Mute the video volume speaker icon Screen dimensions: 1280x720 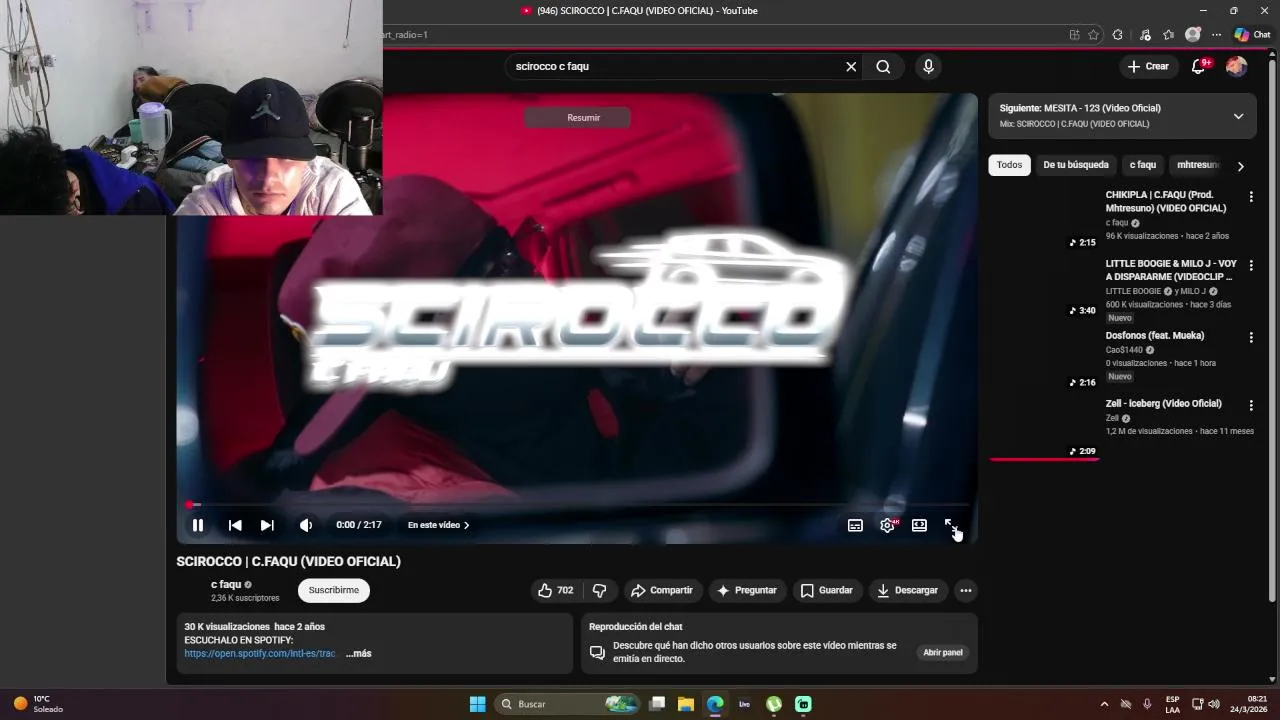pos(306,525)
